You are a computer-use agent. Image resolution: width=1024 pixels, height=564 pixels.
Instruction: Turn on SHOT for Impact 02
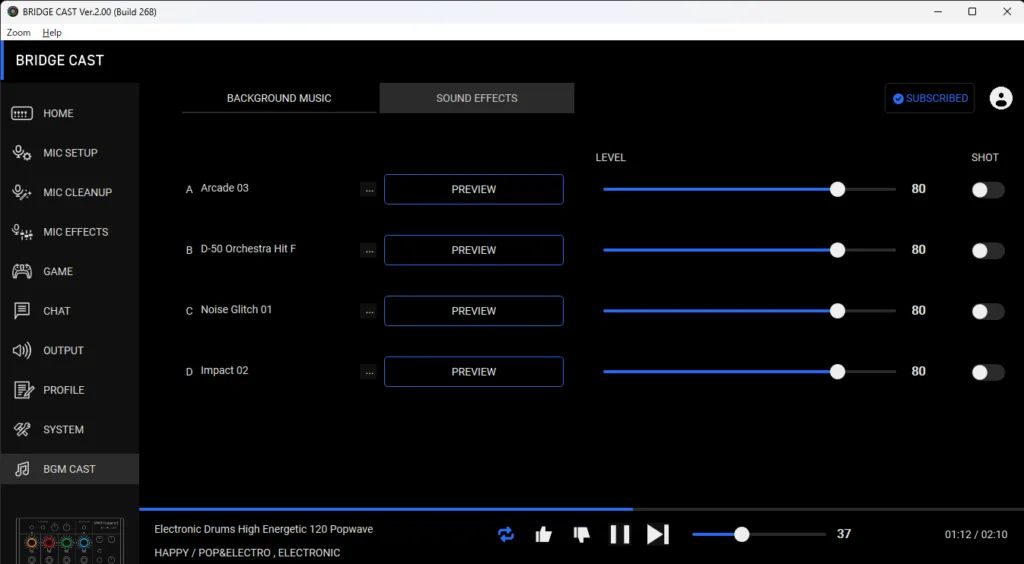[x=987, y=372]
